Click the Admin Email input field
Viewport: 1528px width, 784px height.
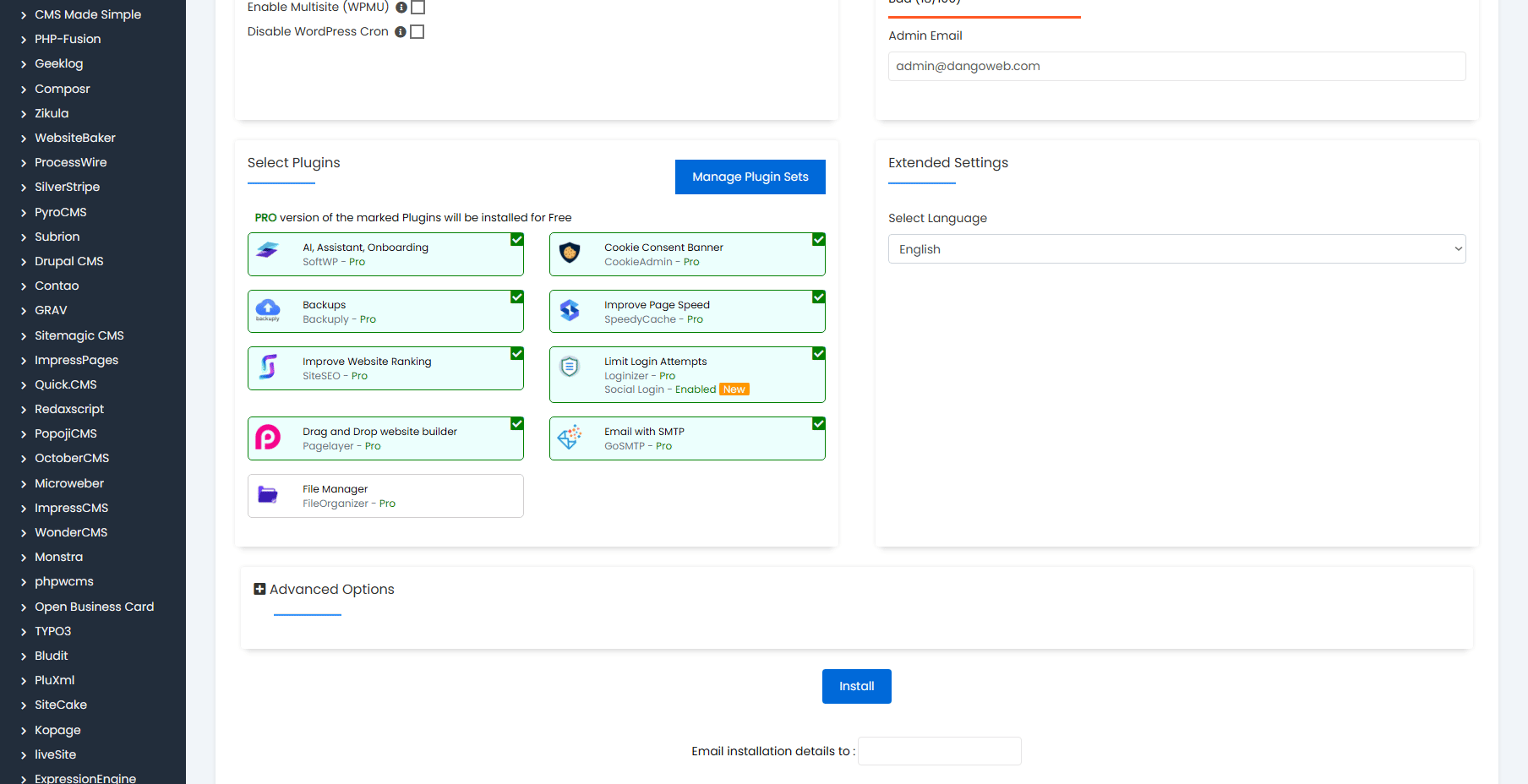[1176, 66]
